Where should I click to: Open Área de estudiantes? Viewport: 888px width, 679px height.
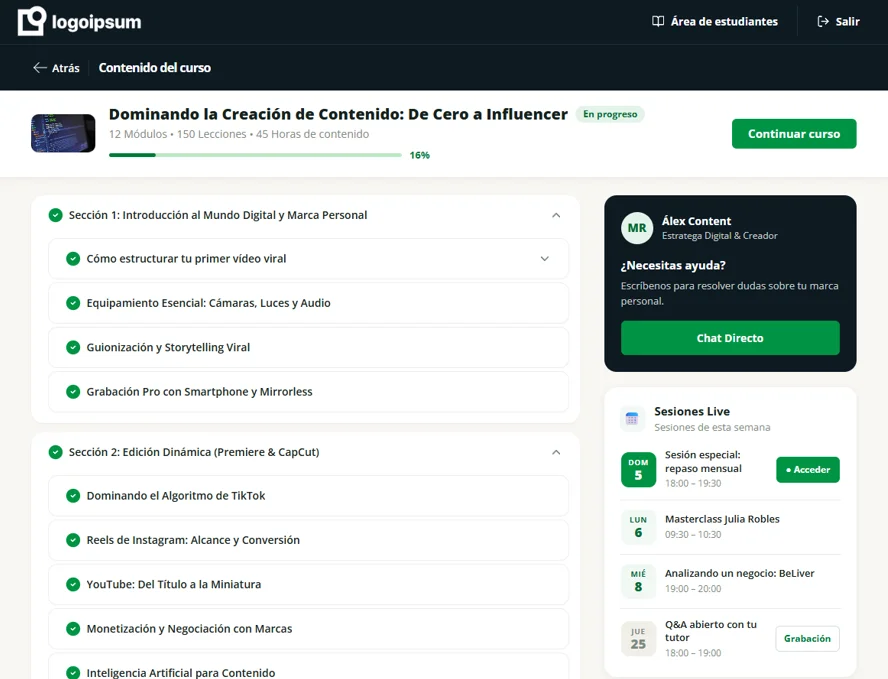715,22
